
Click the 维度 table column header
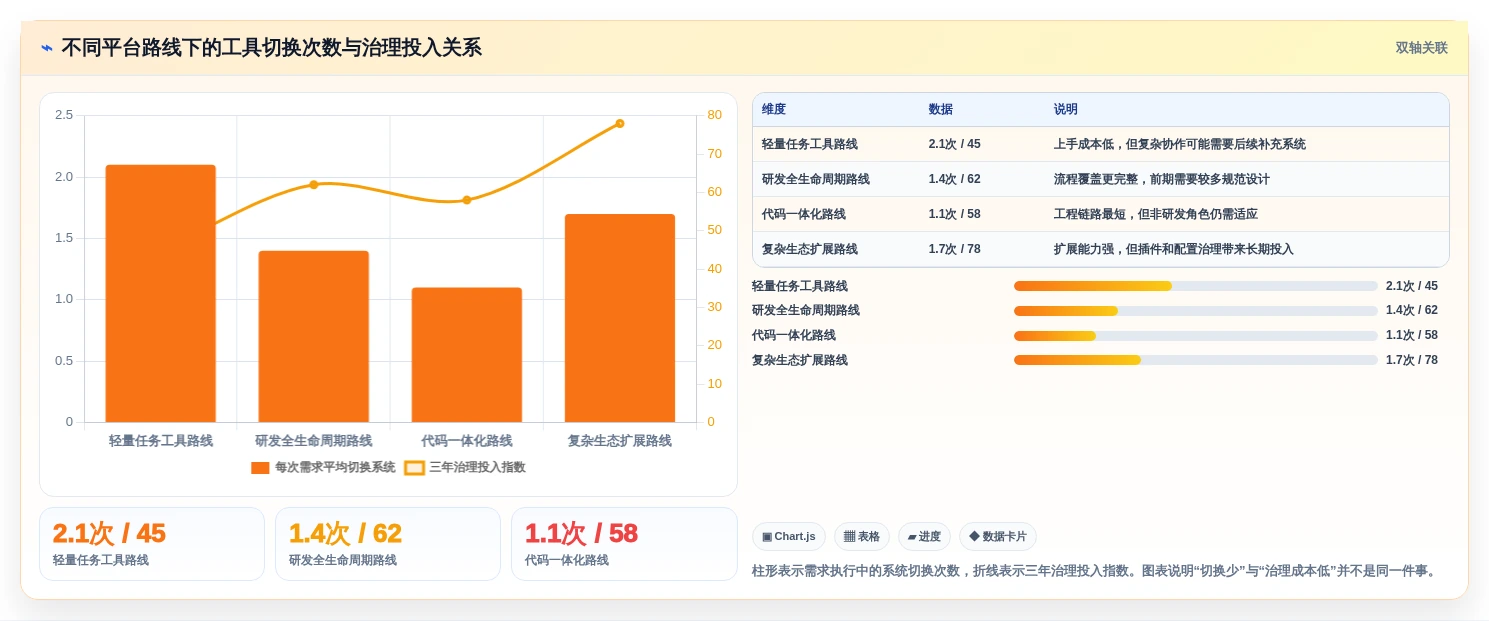(774, 109)
